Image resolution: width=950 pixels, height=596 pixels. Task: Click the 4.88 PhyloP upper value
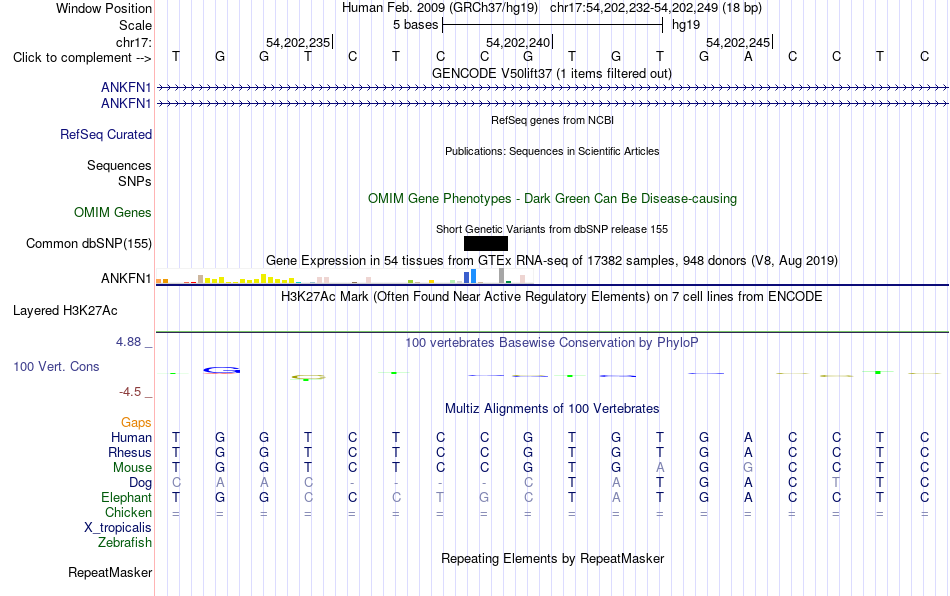pos(128,342)
